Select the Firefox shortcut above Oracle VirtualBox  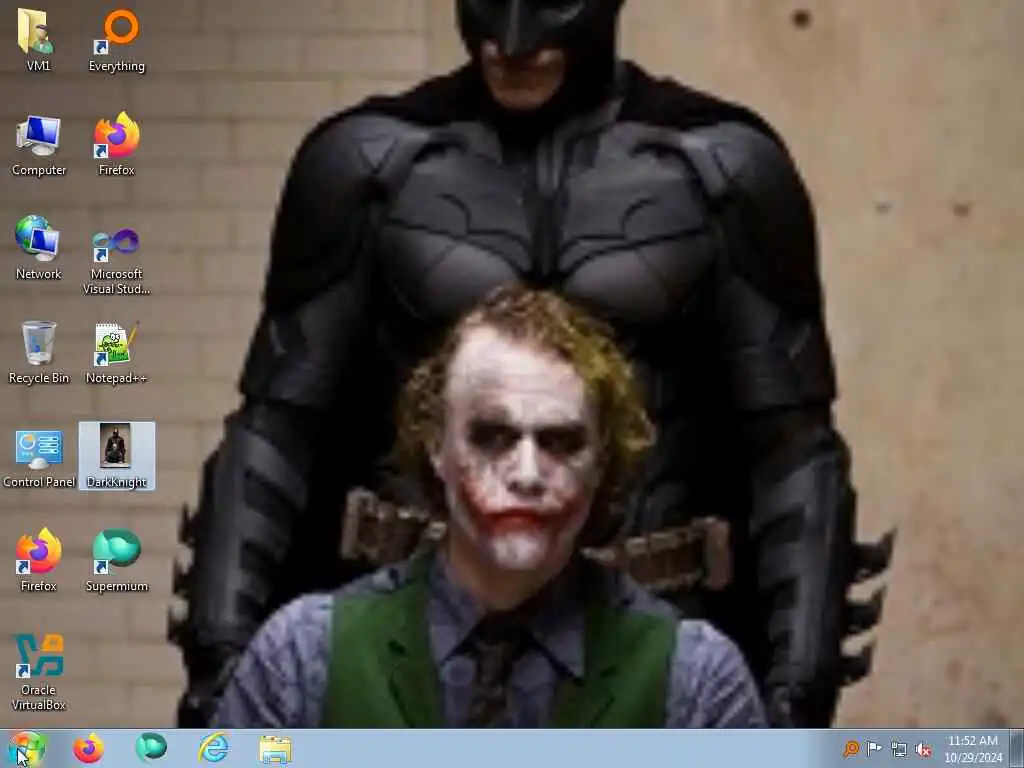coord(39,560)
